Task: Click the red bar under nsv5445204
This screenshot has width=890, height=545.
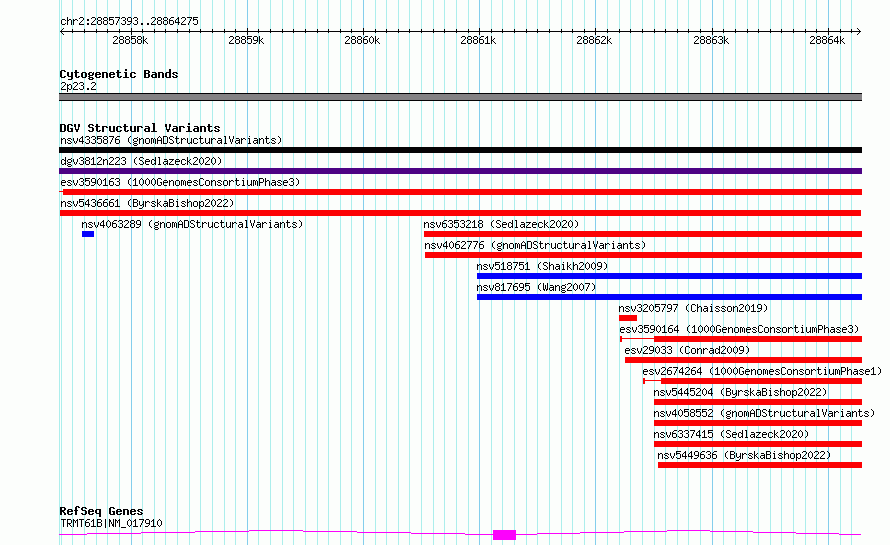Action: [x=758, y=402]
